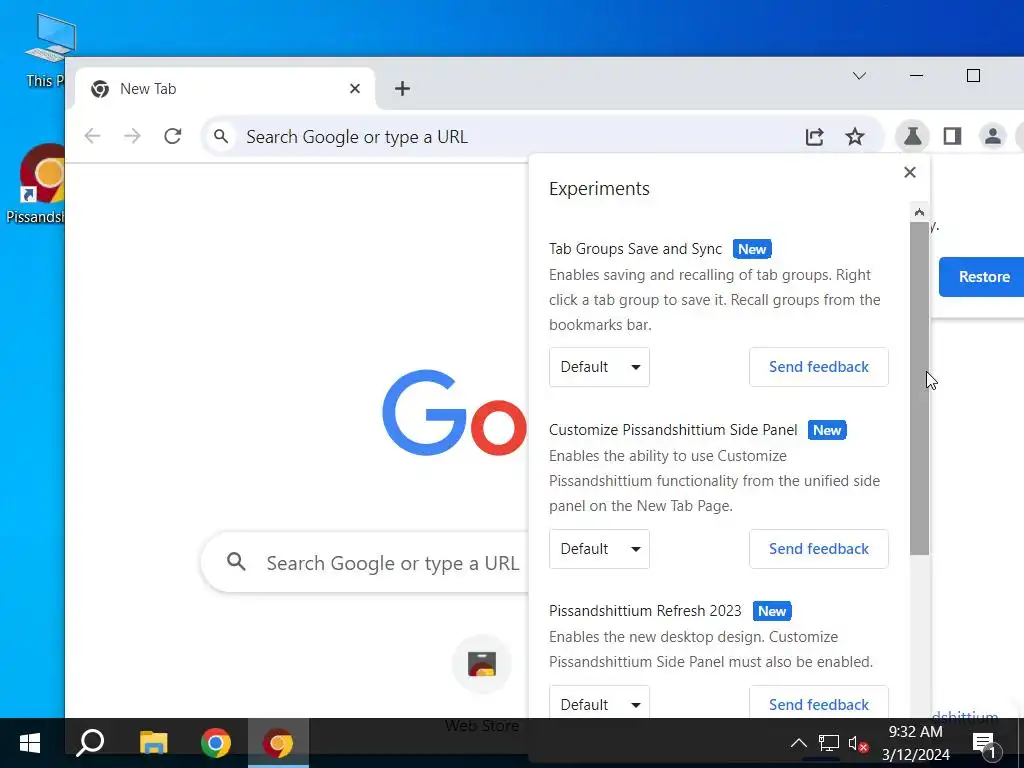Image resolution: width=1024 pixels, height=768 pixels.
Task: Click scrollbar up arrow in Experiments panel
Action: coord(919,212)
